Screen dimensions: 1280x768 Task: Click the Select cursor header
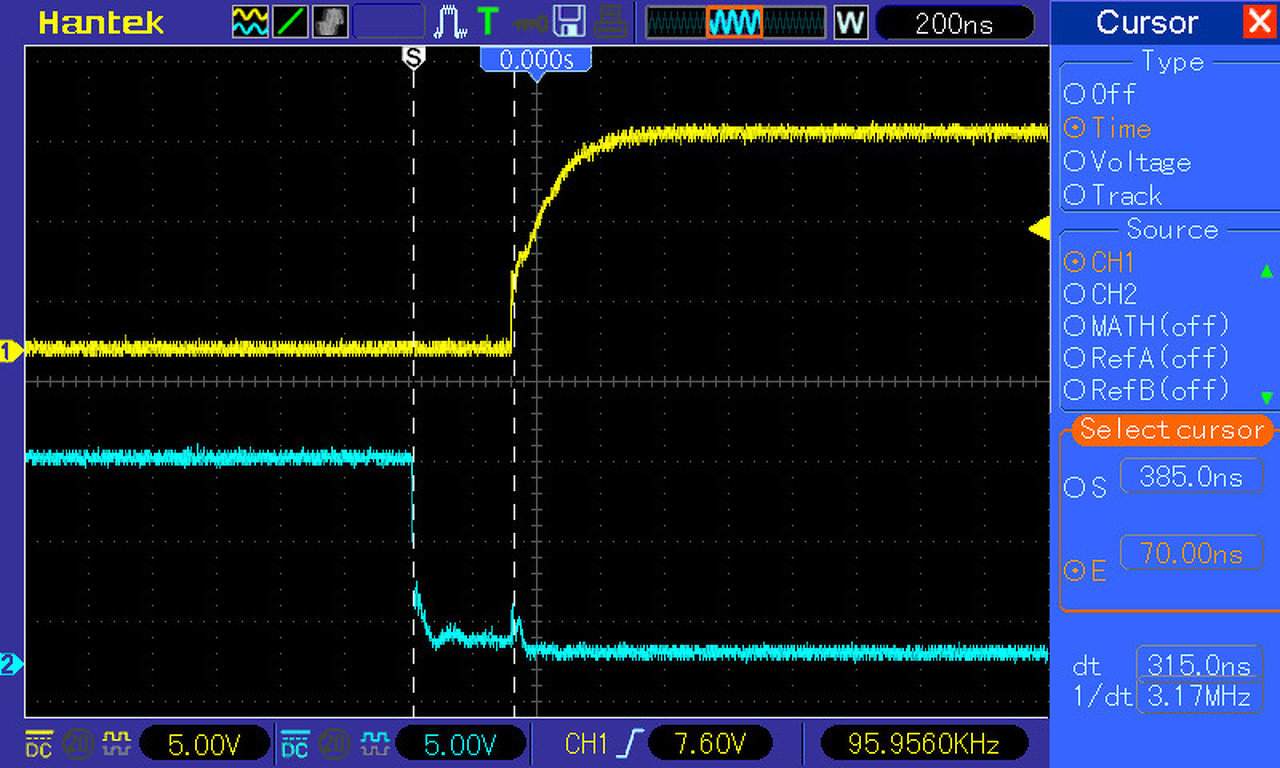1172,430
